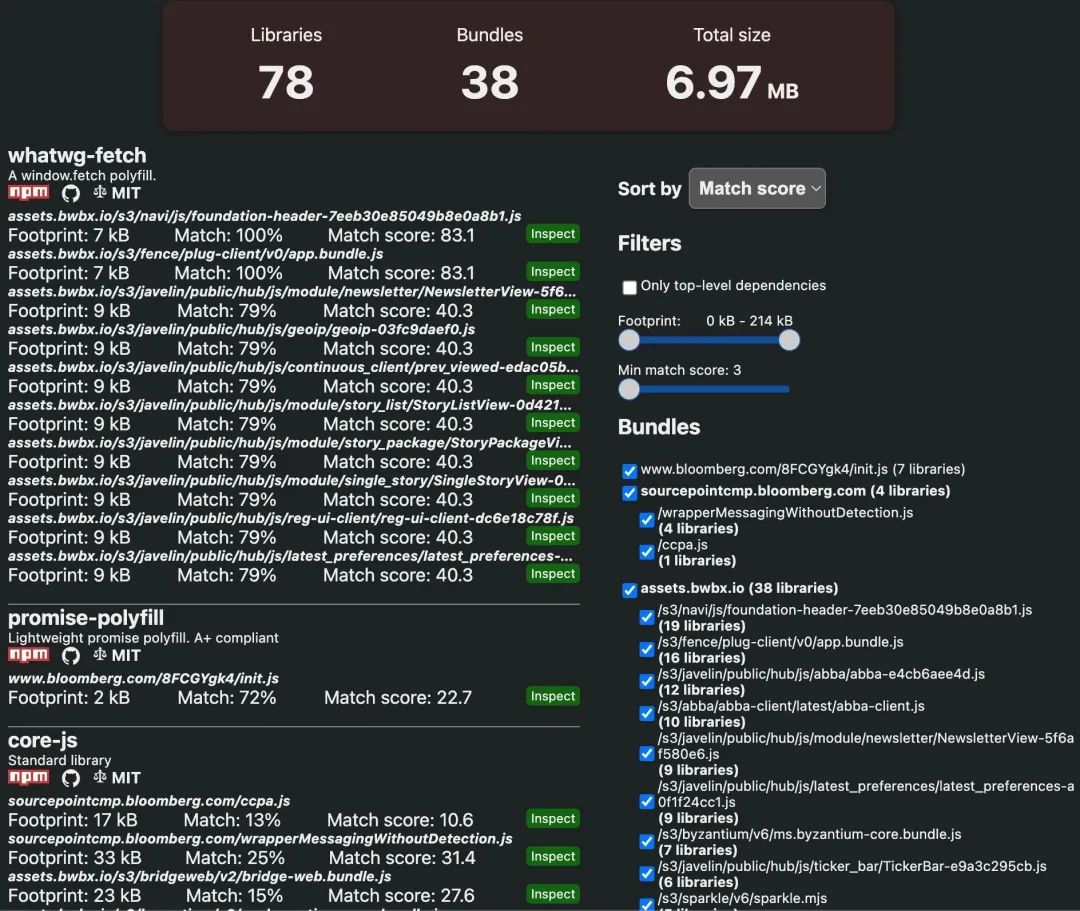Inspect whatwg-fetch in reg-ui-client bundle
The height and width of the screenshot is (911, 1080).
point(552,536)
